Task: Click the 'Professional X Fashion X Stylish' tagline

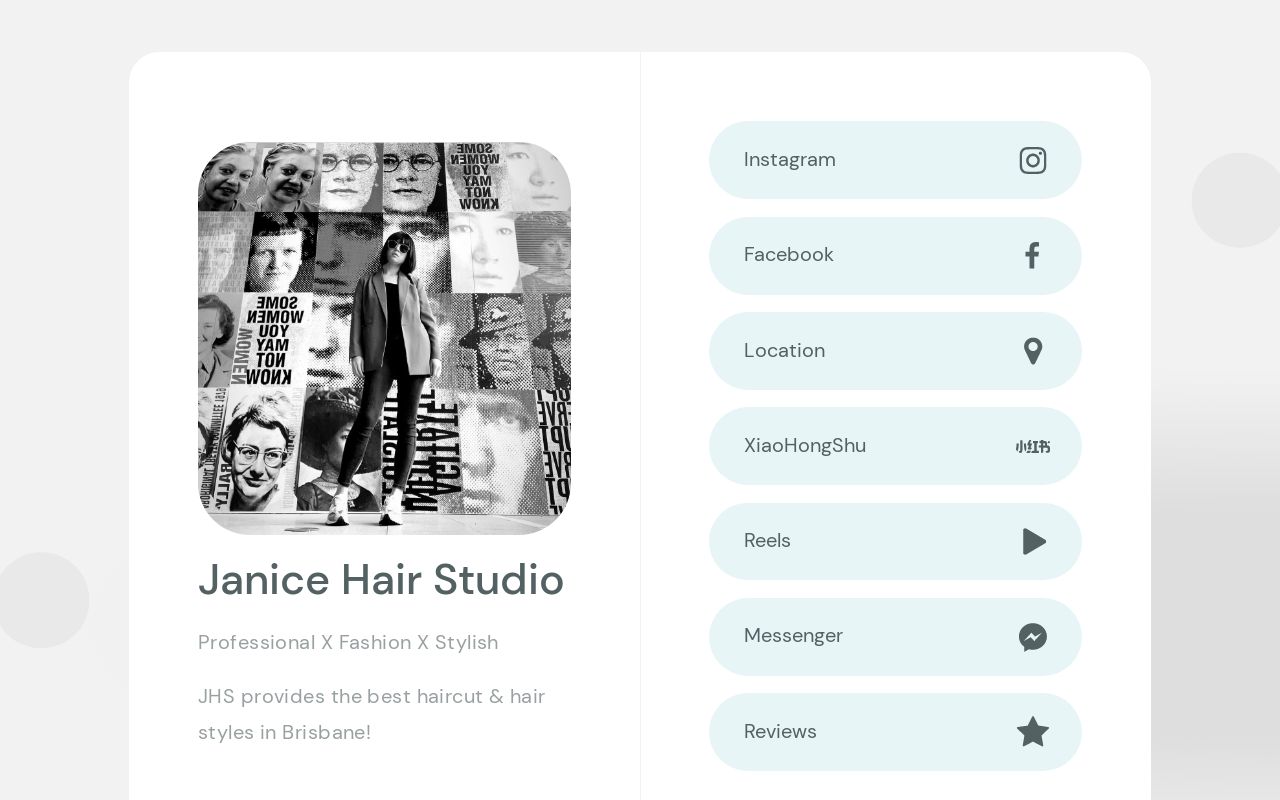Action: (x=348, y=642)
